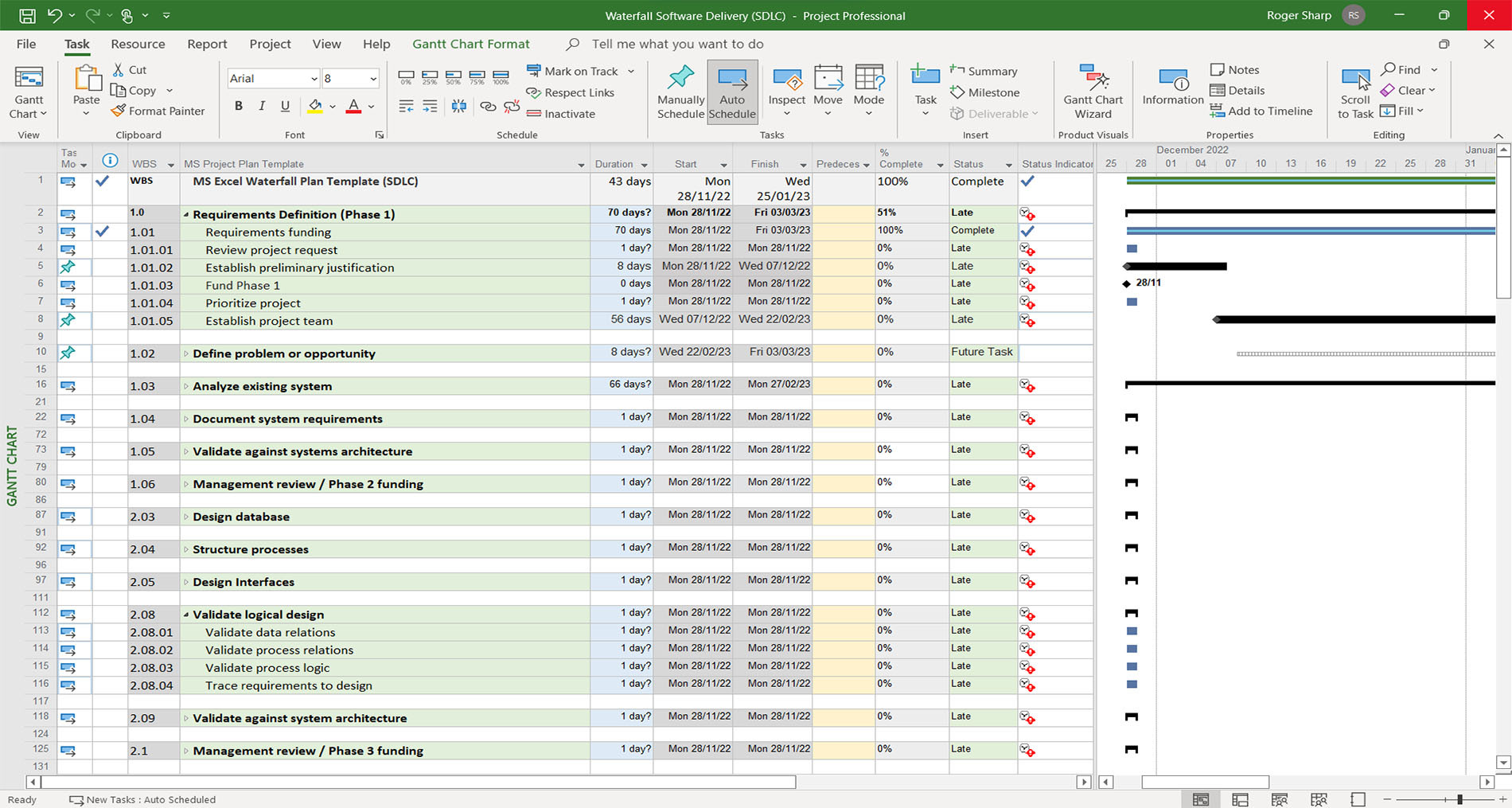Click the 28/11 milestone marker in chart
The image size is (1512, 808).
pyautogui.click(x=1127, y=283)
